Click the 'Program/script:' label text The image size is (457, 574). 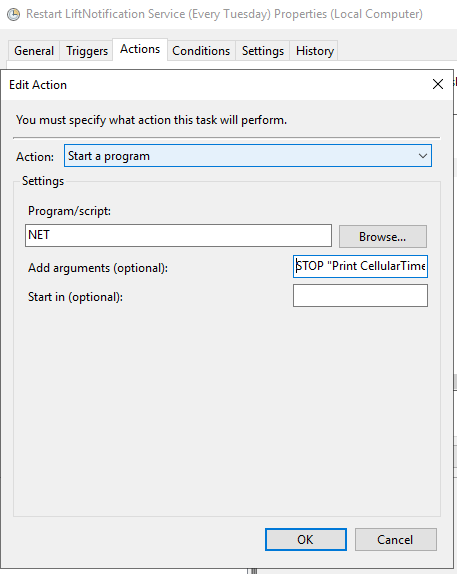pyautogui.click(x=69, y=211)
